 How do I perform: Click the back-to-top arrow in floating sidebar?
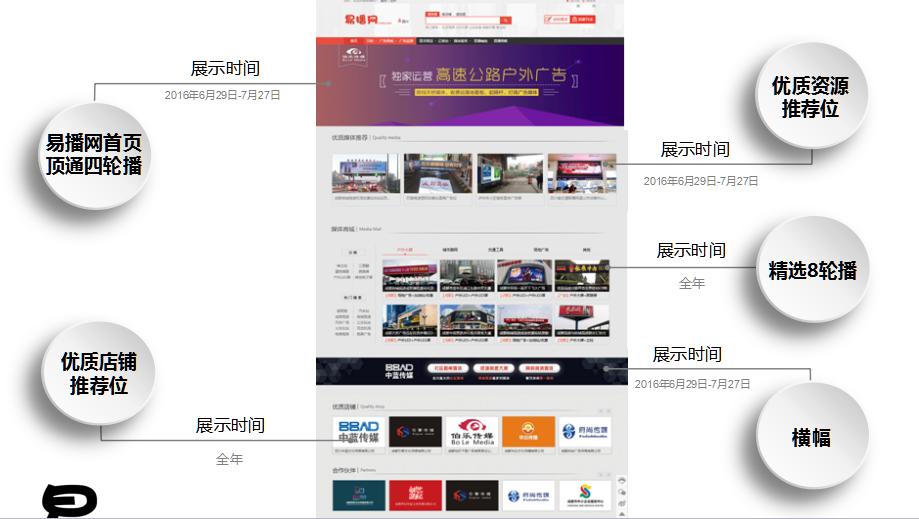622,514
